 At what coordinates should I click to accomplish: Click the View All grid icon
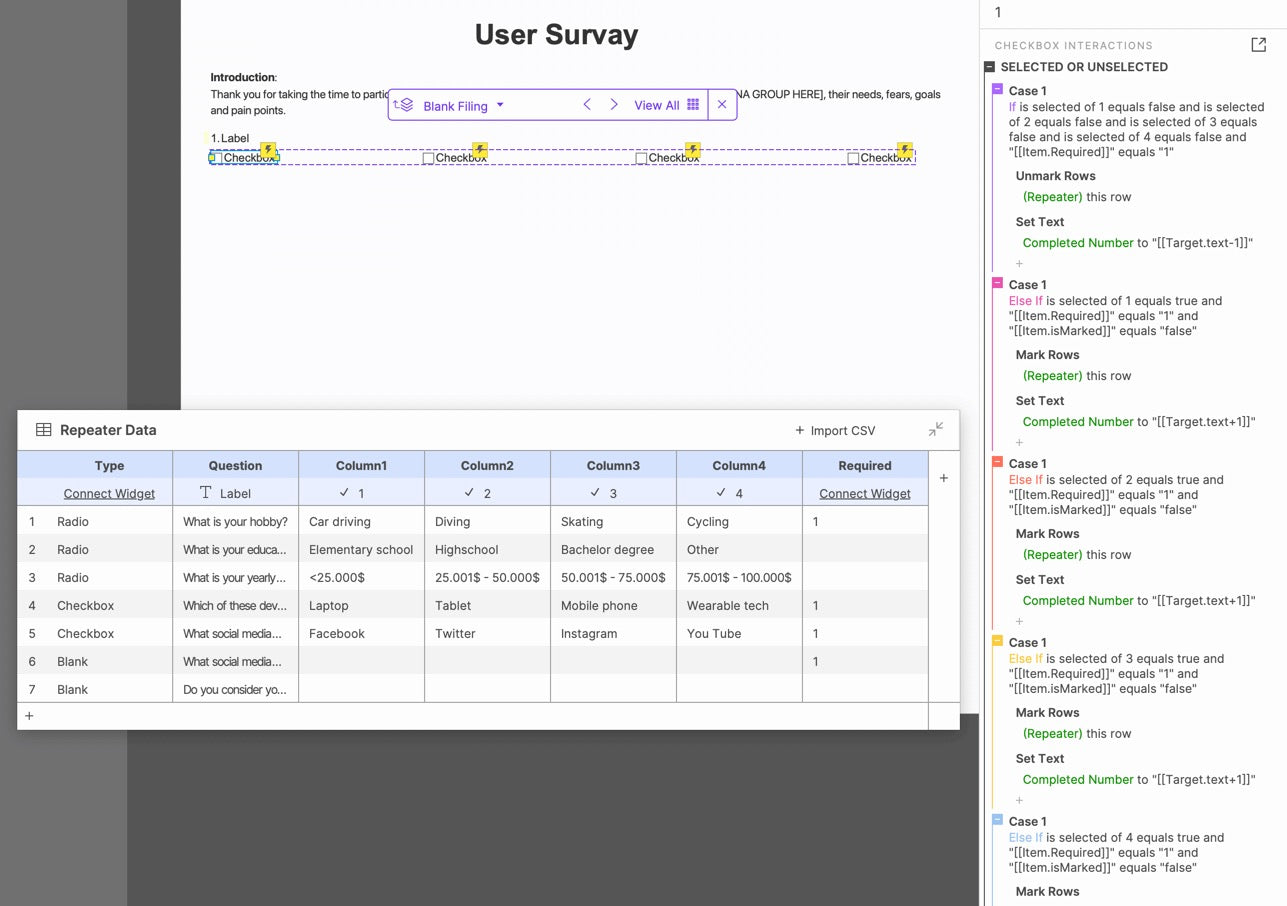point(693,105)
